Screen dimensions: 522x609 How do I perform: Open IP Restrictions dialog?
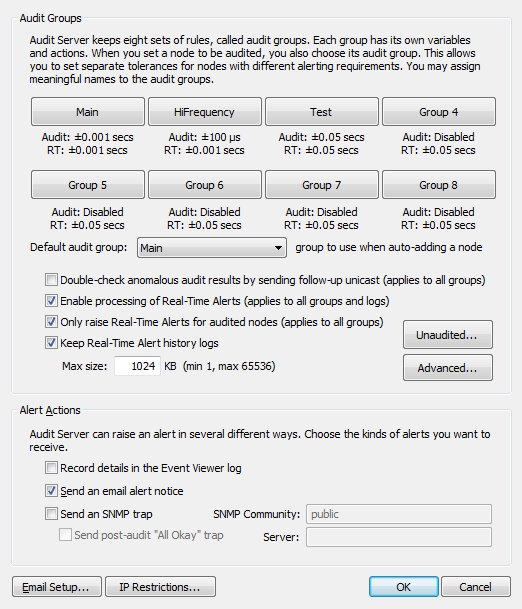(x=160, y=587)
